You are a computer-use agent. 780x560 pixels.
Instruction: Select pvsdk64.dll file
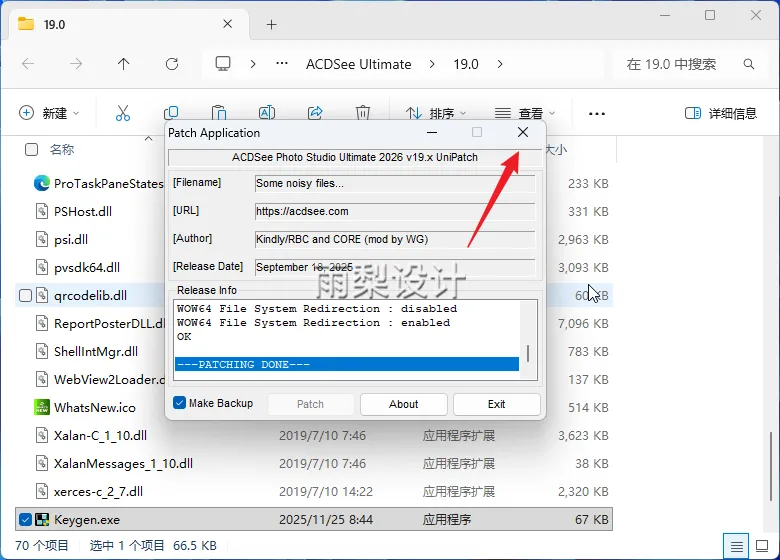point(87,268)
